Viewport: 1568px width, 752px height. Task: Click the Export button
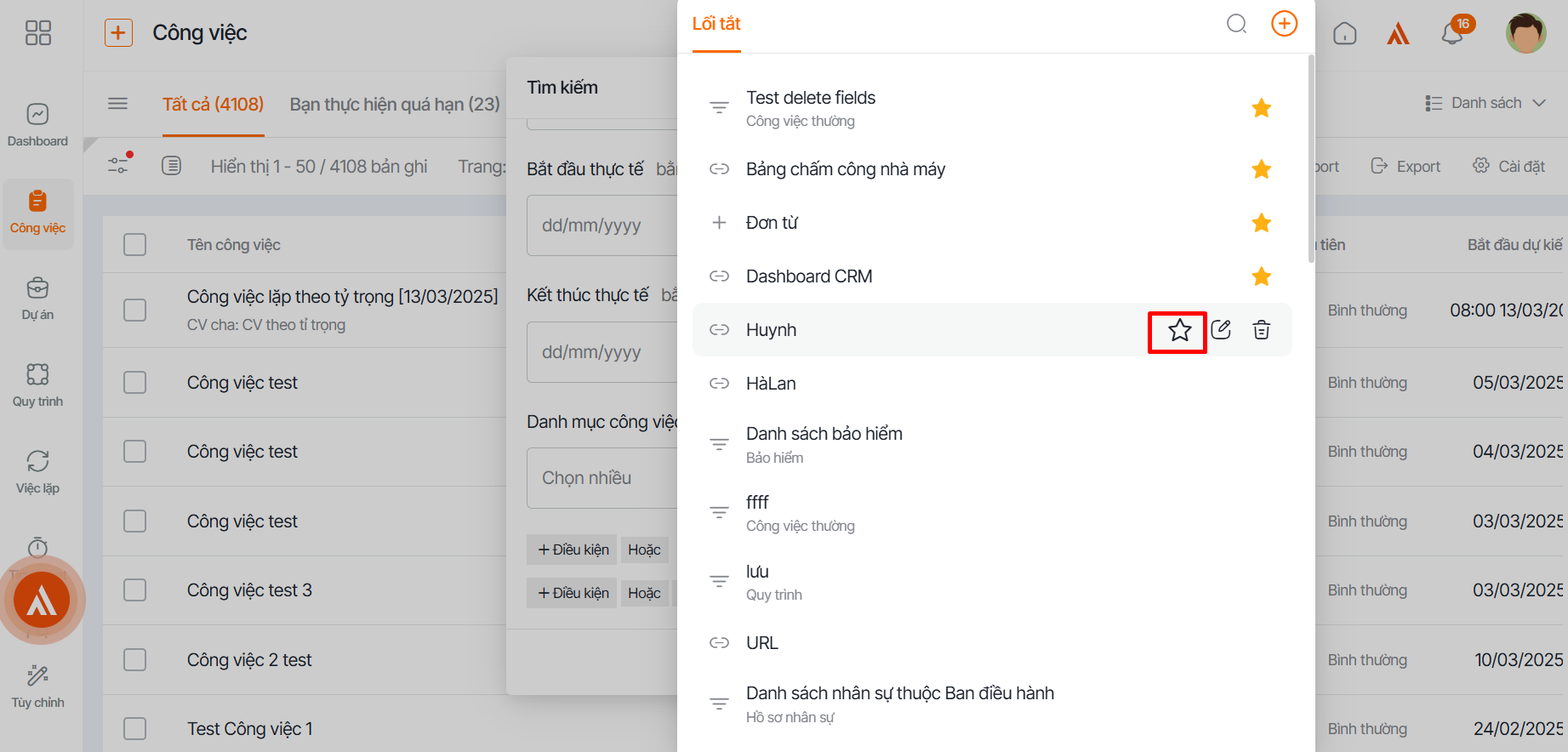[x=1405, y=167]
